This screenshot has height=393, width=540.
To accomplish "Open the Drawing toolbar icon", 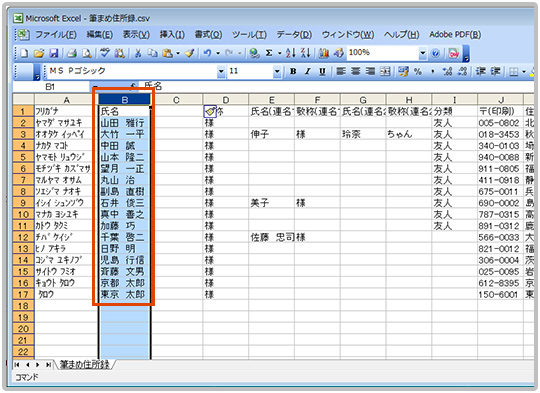I will pyautogui.click(x=339, y=53).
